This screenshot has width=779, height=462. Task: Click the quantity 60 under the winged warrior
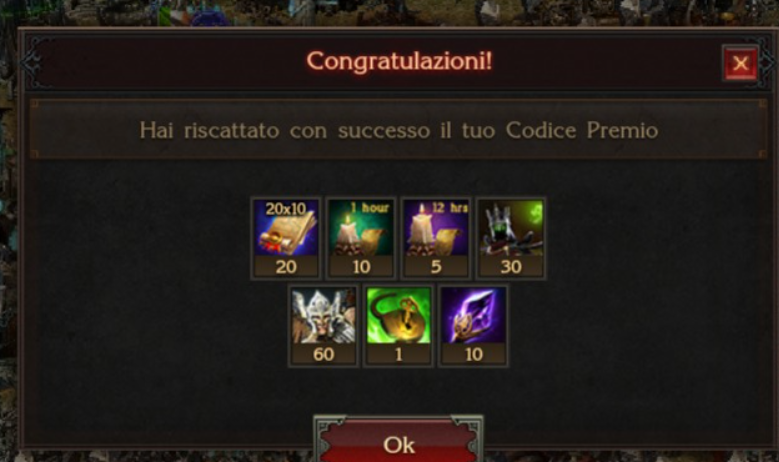323,354
